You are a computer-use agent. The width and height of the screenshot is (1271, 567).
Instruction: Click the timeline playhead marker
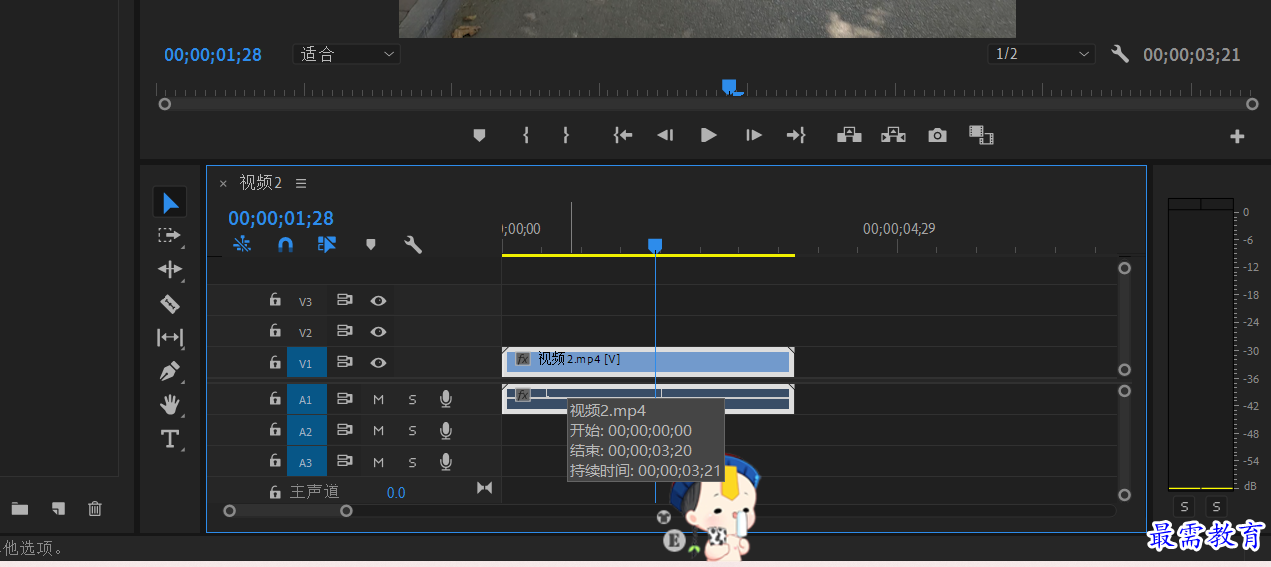(x=655, y=245)
